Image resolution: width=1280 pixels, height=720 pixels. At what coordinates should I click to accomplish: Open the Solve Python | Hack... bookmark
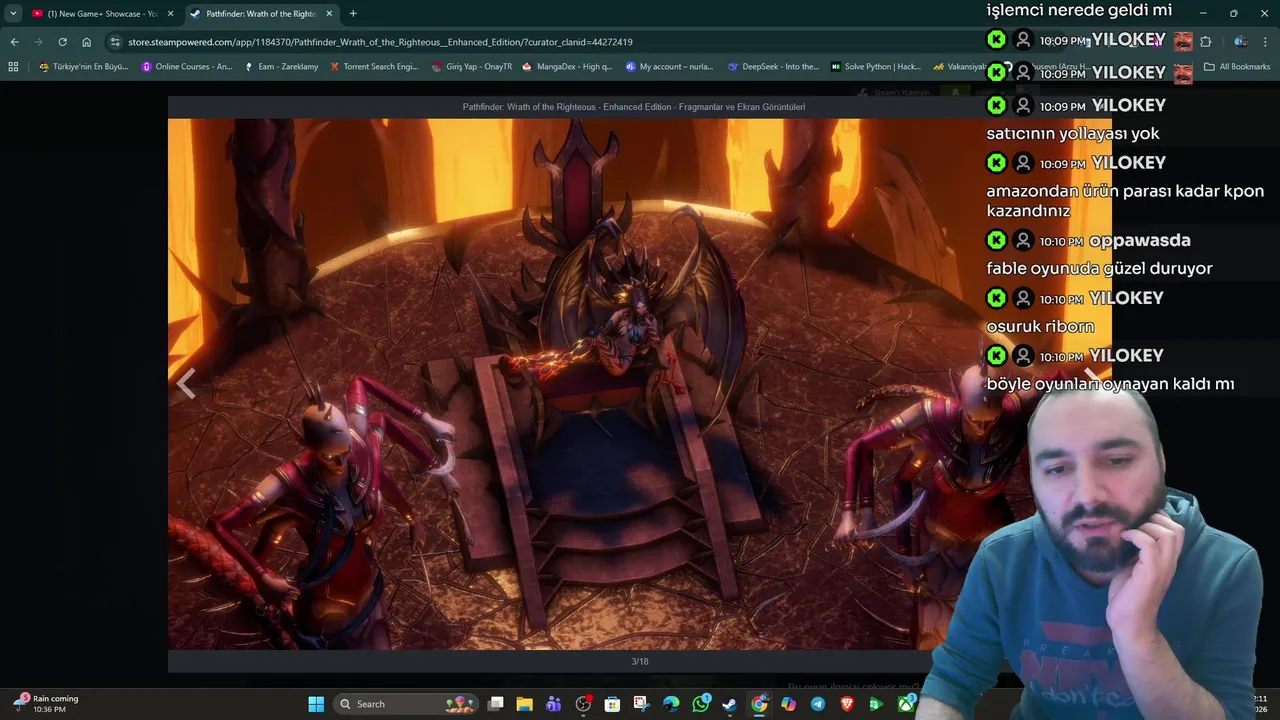pos(875,67)
